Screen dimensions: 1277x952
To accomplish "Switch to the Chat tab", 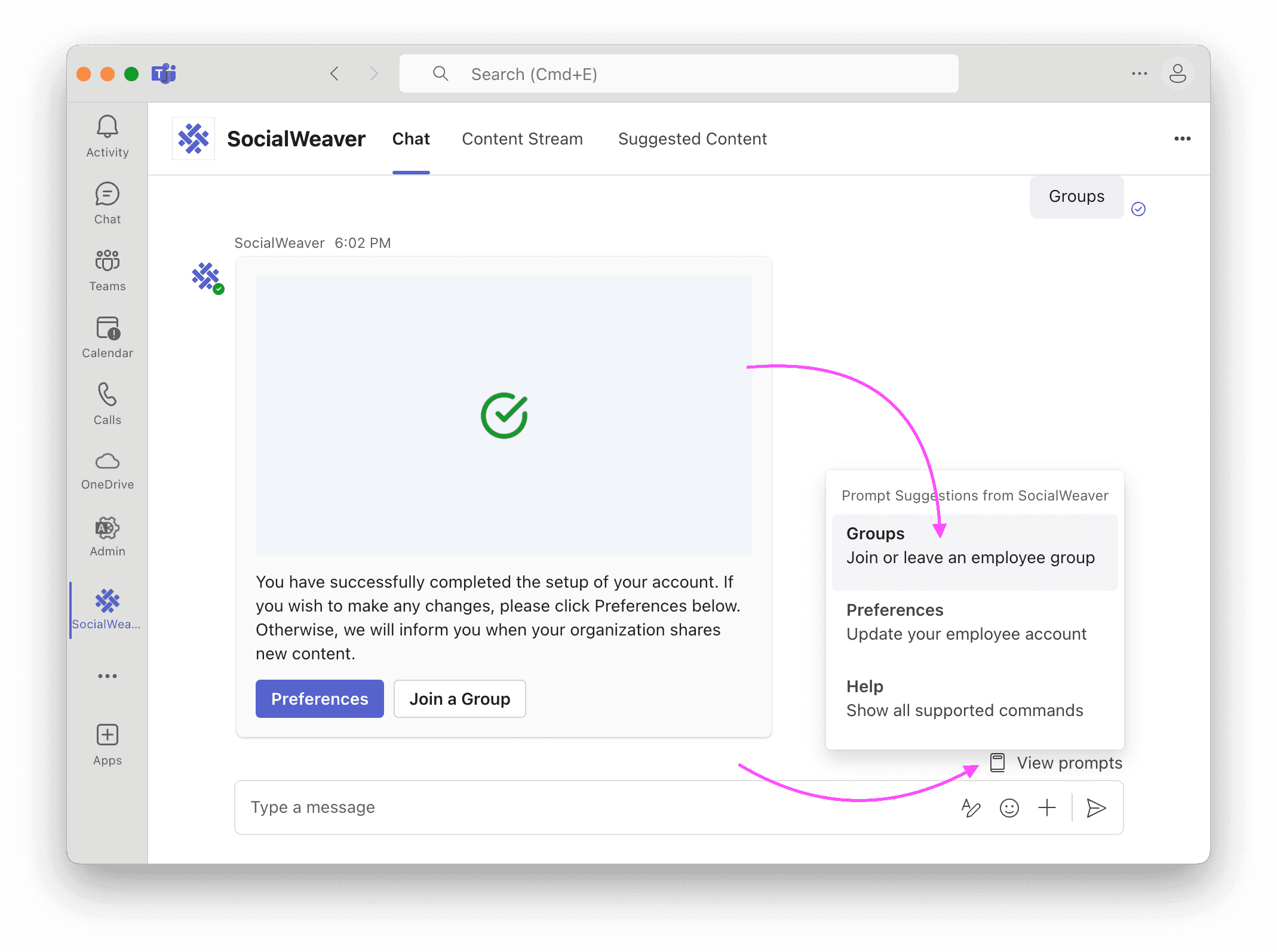I will tap(411, 139).
